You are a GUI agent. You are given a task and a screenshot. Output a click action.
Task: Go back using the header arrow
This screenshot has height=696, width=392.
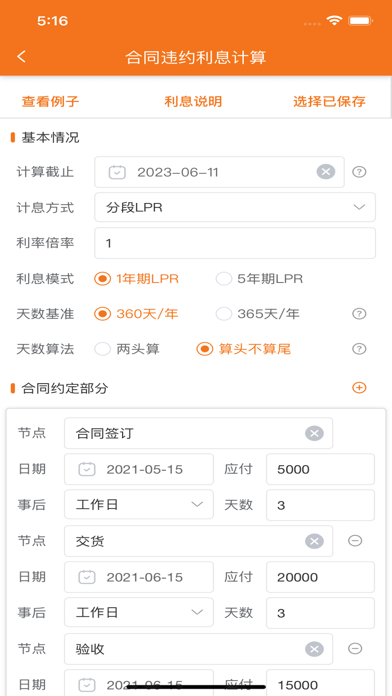(21, 56)
